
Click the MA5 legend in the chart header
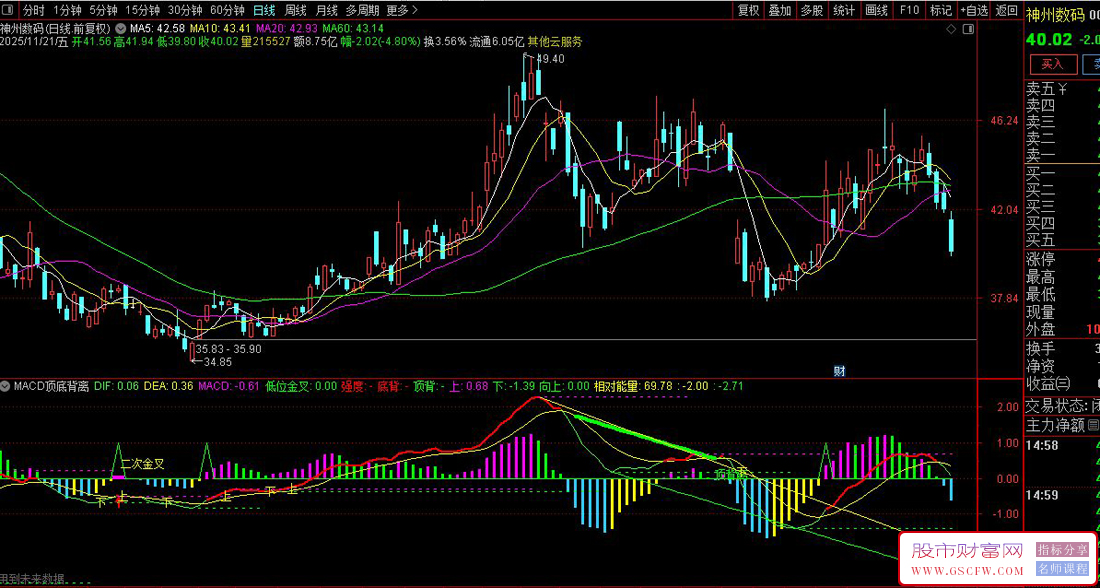pyautogui.click(x=148, y=28)
